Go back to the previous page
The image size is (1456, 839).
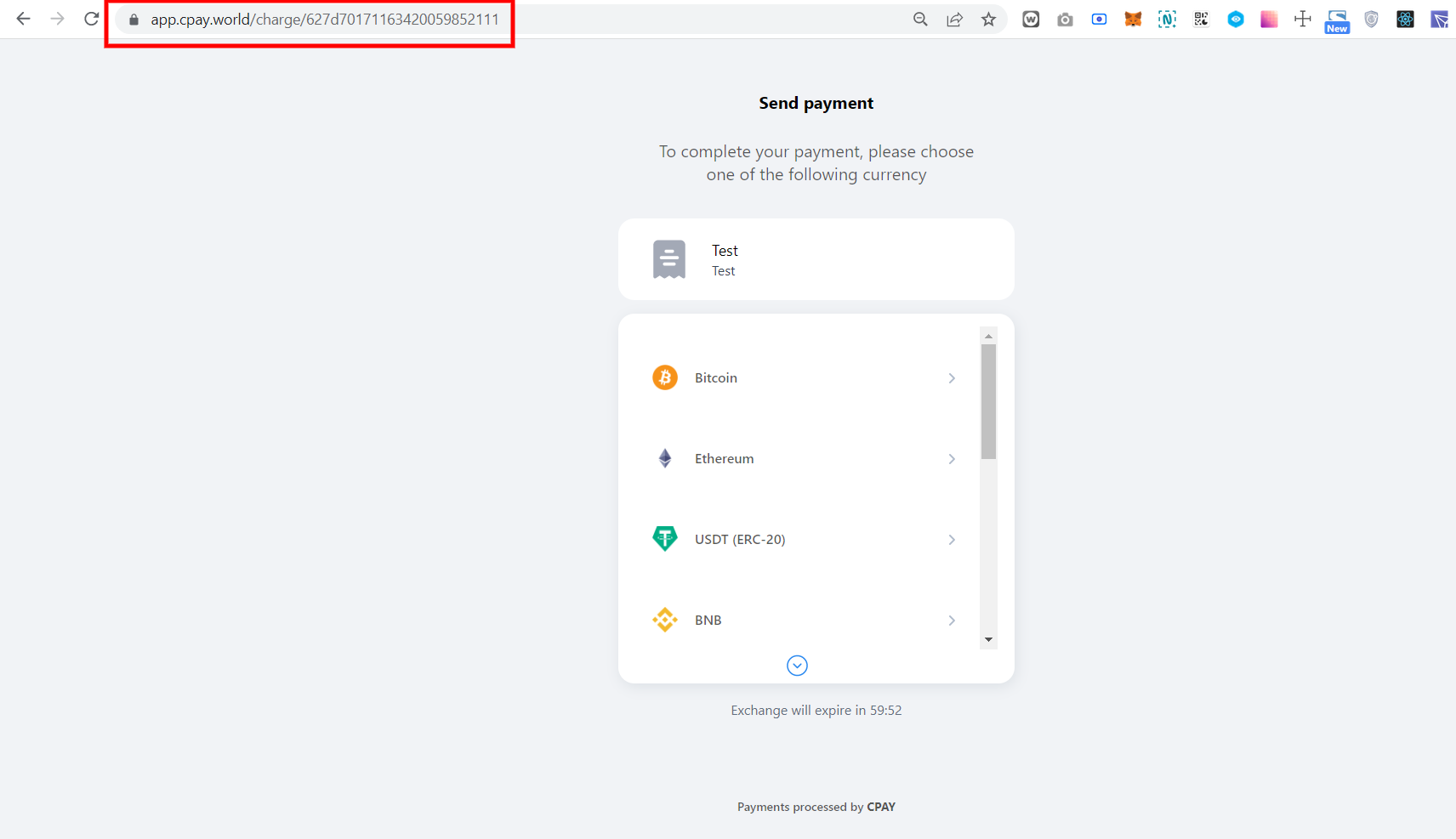coord(24,19)
